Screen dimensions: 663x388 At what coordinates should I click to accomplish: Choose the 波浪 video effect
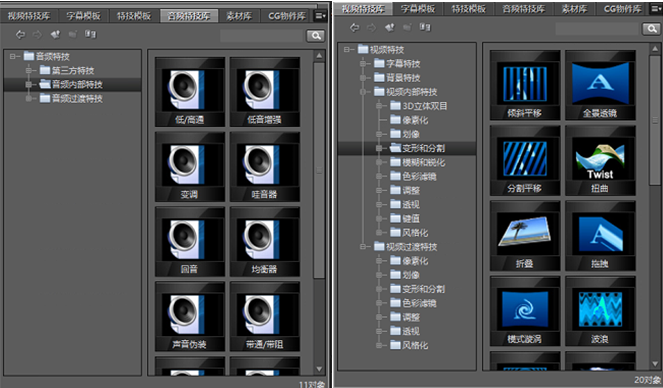600,311
